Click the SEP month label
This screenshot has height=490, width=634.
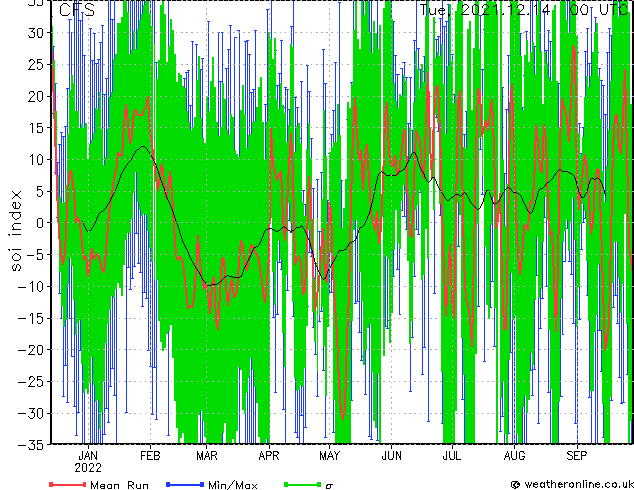coord(577,456)
